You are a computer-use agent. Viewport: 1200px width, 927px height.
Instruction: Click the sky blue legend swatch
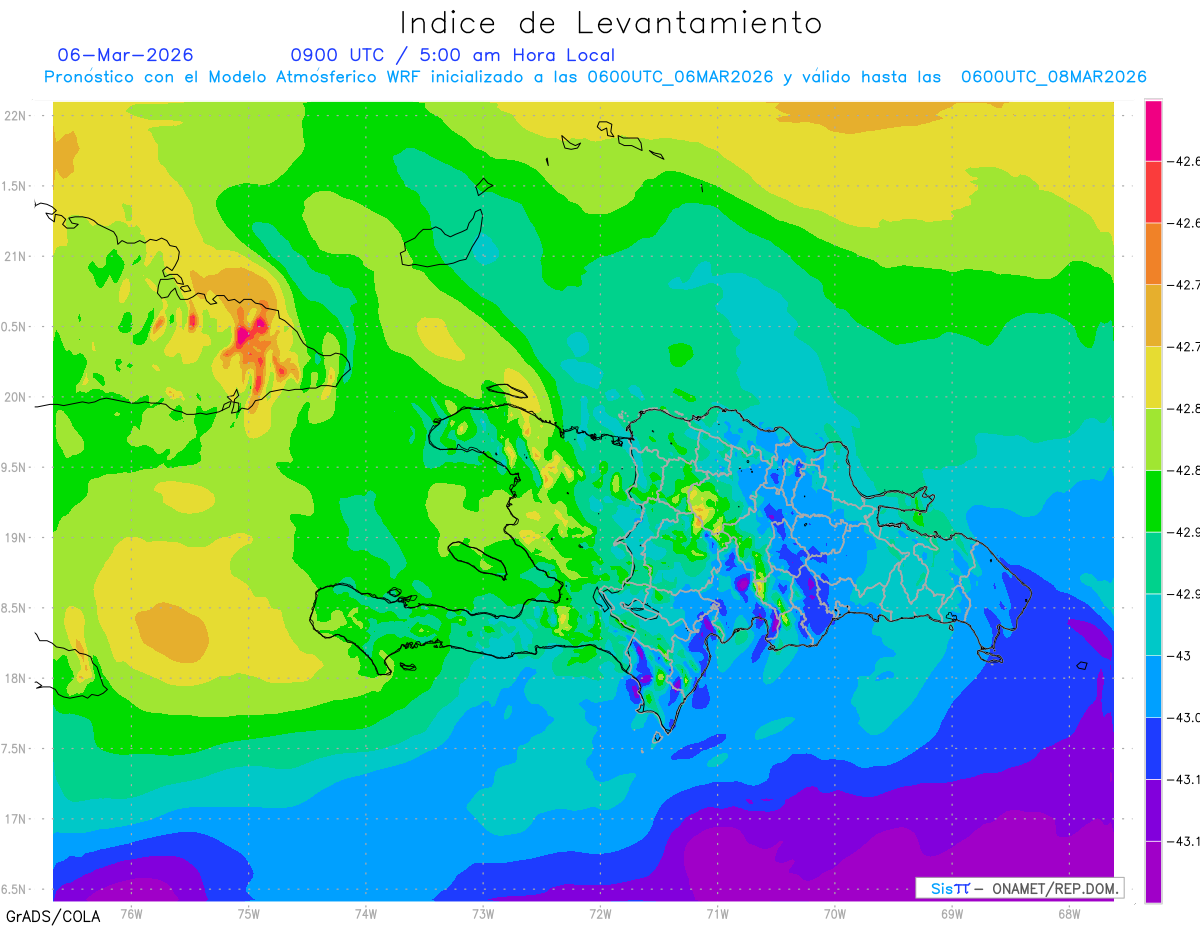(x=1153, y=687)
